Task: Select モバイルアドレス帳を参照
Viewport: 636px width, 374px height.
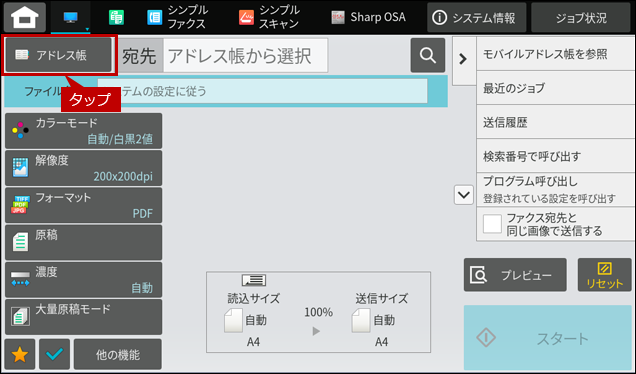Action: (555, 54)
